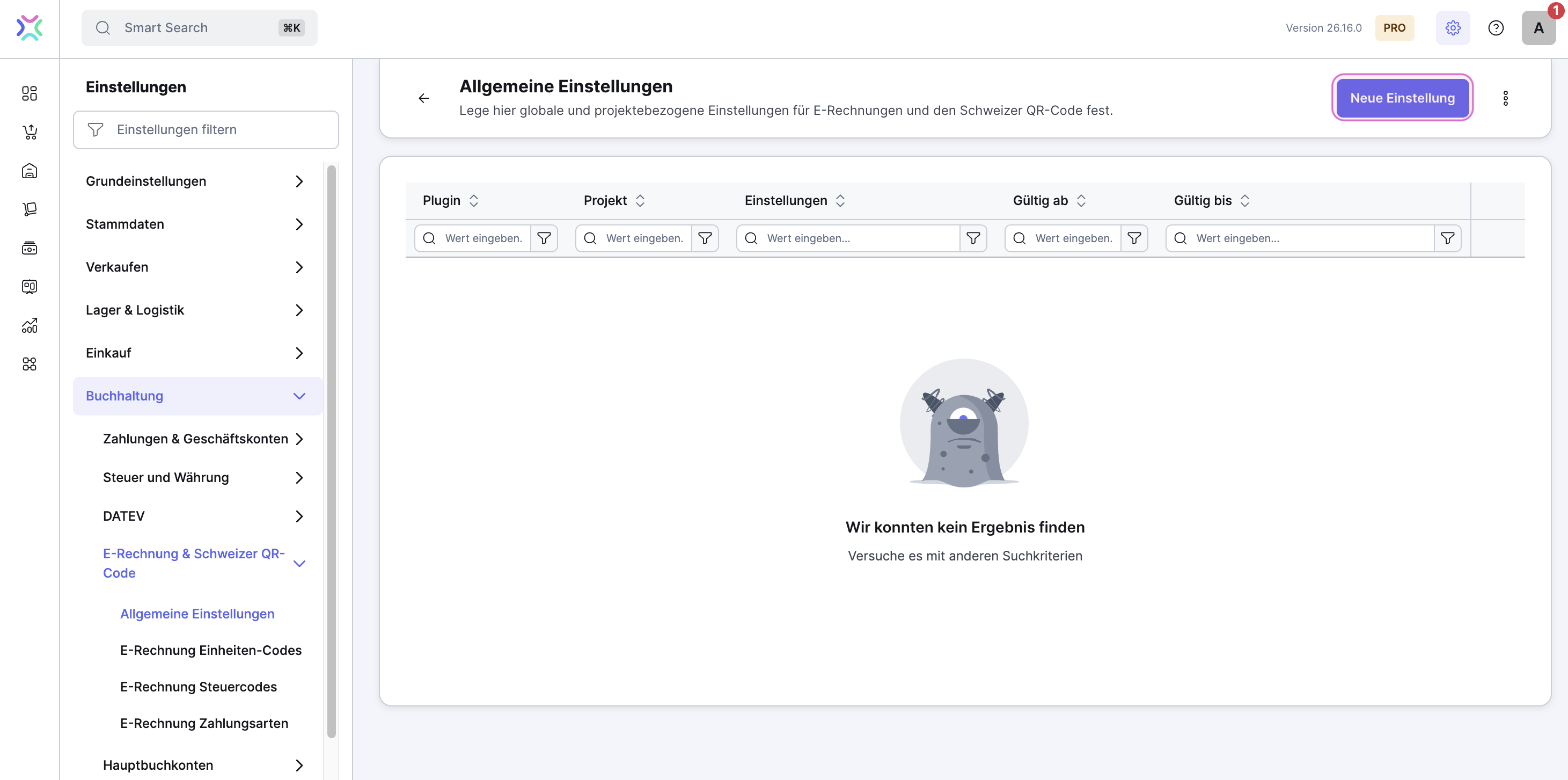
Task: Sort table by Projekt column
Action: 640,201
